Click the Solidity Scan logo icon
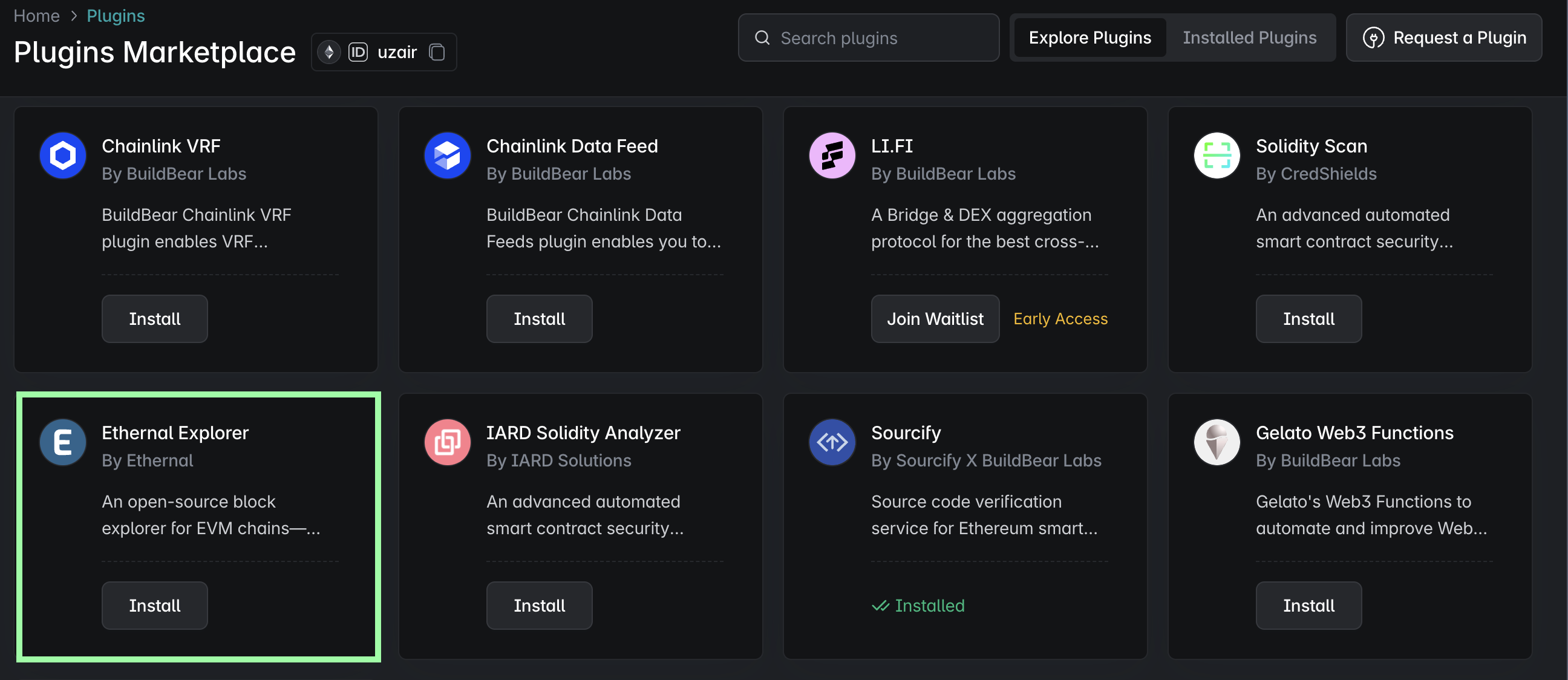Screen dimensions: 1568x680 (1217, 156)
